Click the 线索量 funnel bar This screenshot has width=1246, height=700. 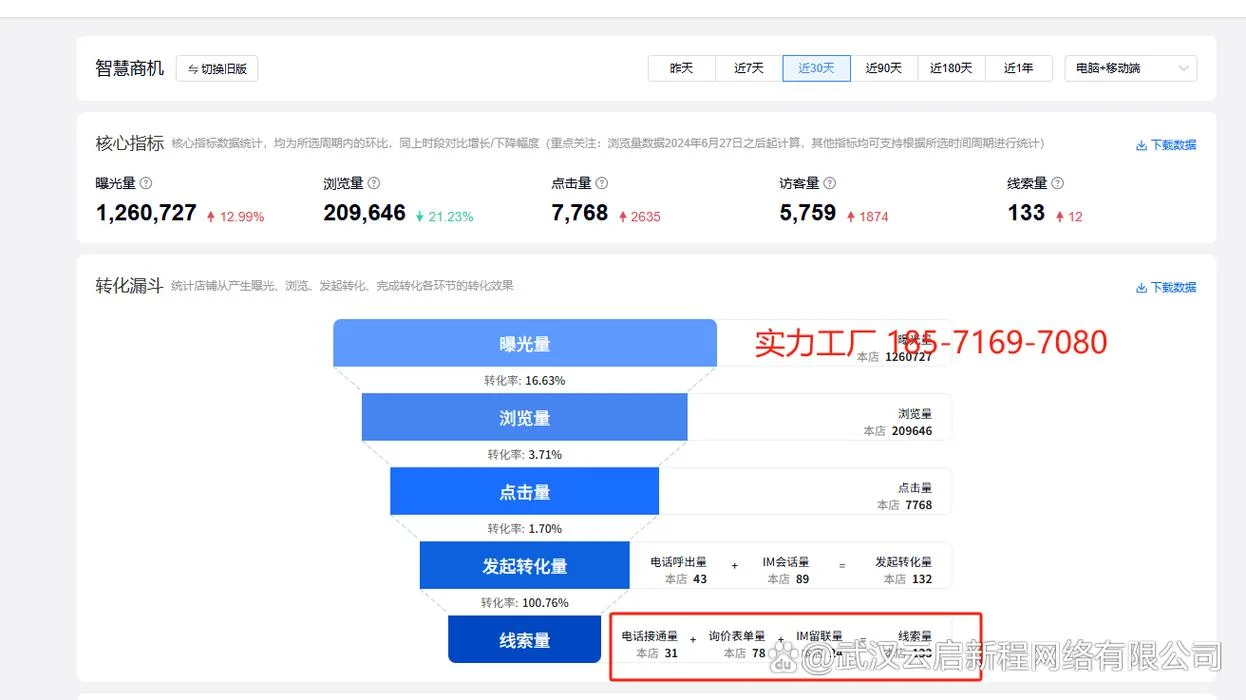[525, 639]
